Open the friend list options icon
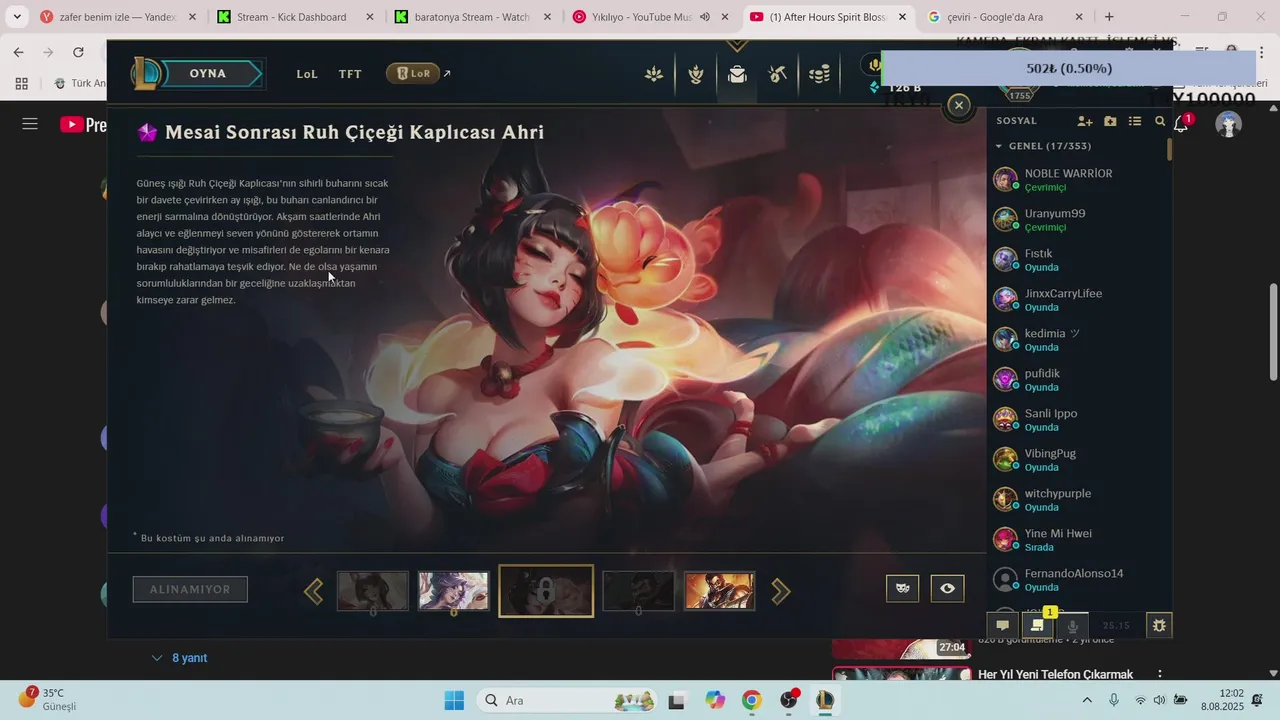The image size is (1280, 720). [x=1135, y=121]
